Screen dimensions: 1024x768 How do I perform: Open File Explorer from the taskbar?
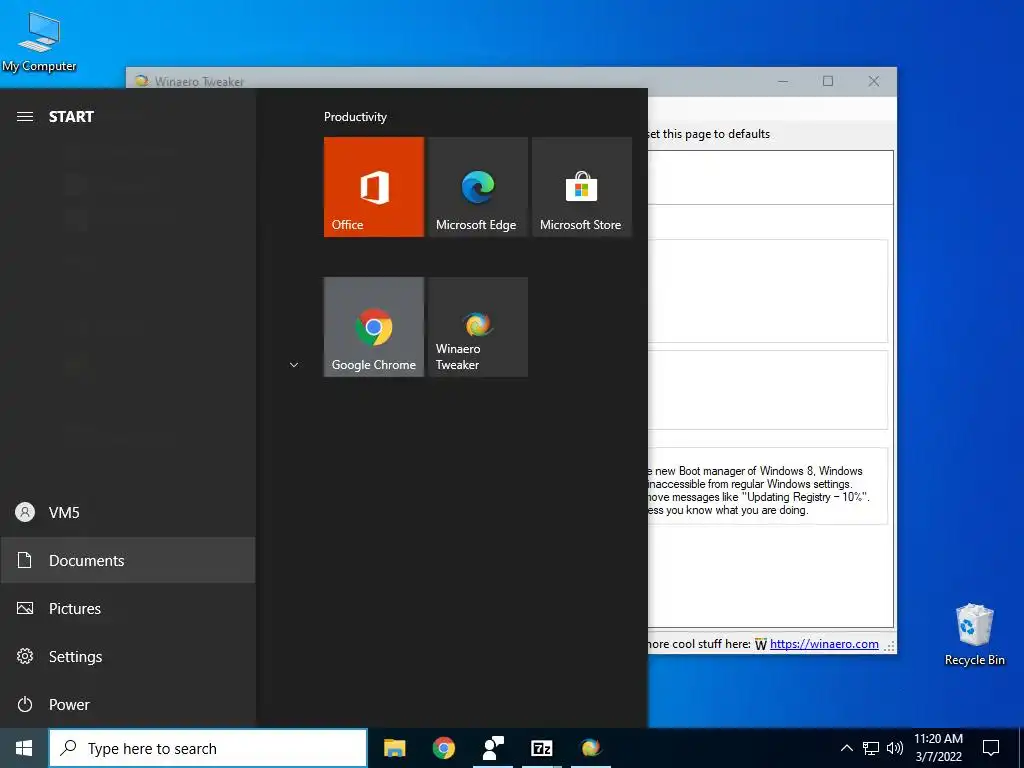pyautogui.click(x=394, y=748)
